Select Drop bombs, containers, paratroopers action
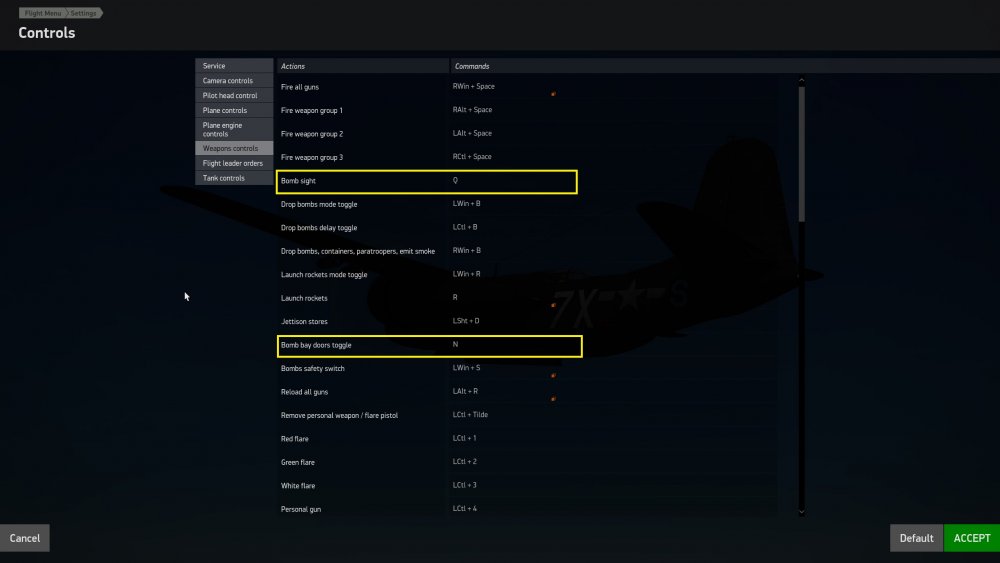The image size is (1000, 563). (358, 251)
